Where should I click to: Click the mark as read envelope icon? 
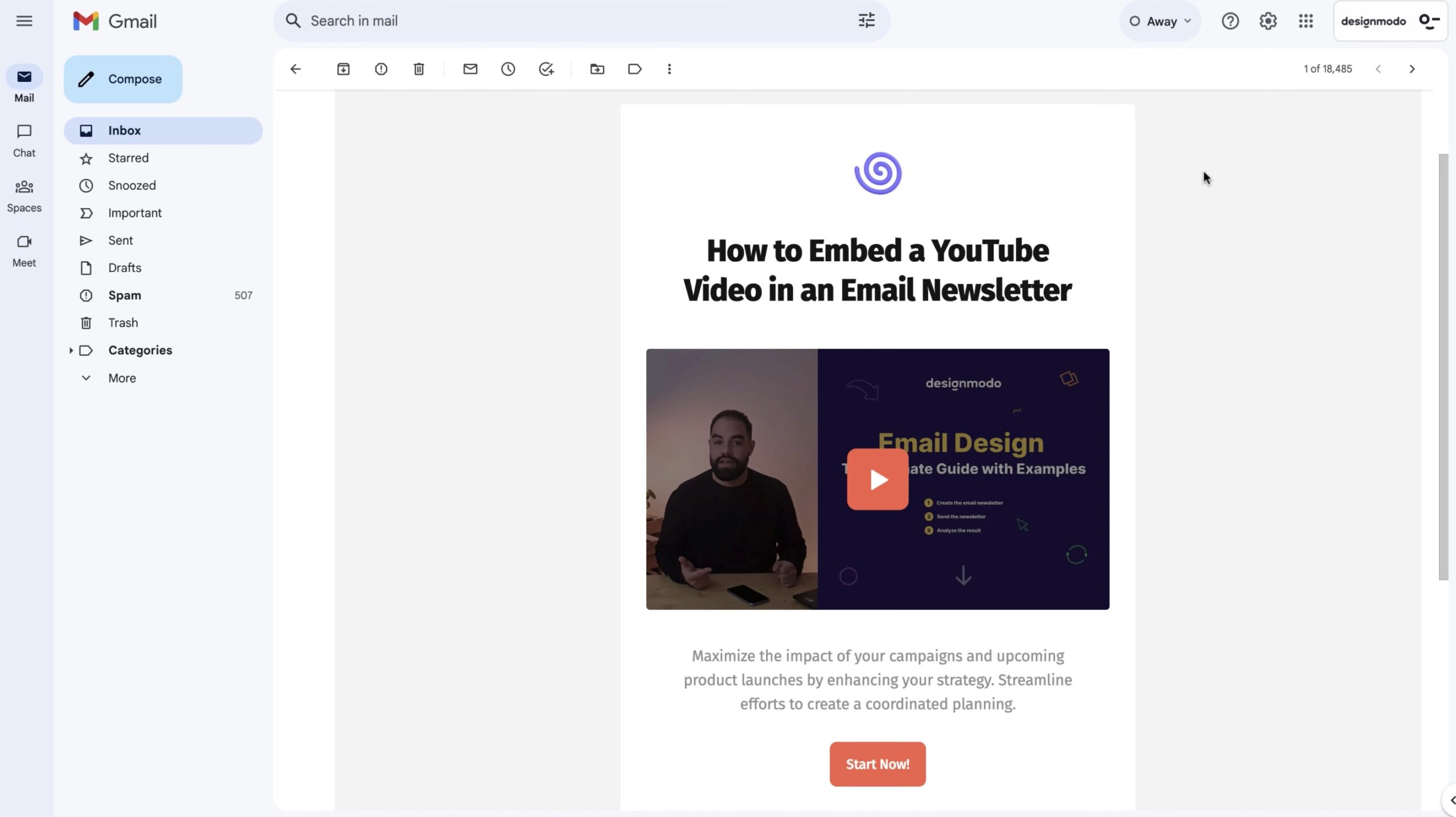coord(469,68)
